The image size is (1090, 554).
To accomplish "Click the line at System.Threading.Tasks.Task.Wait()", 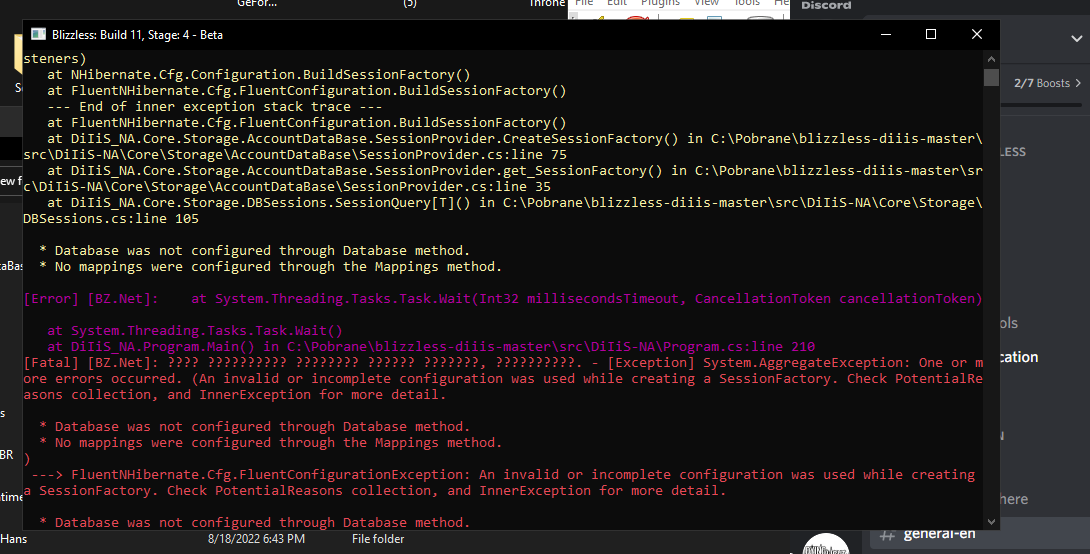I will tap(195, 331).
